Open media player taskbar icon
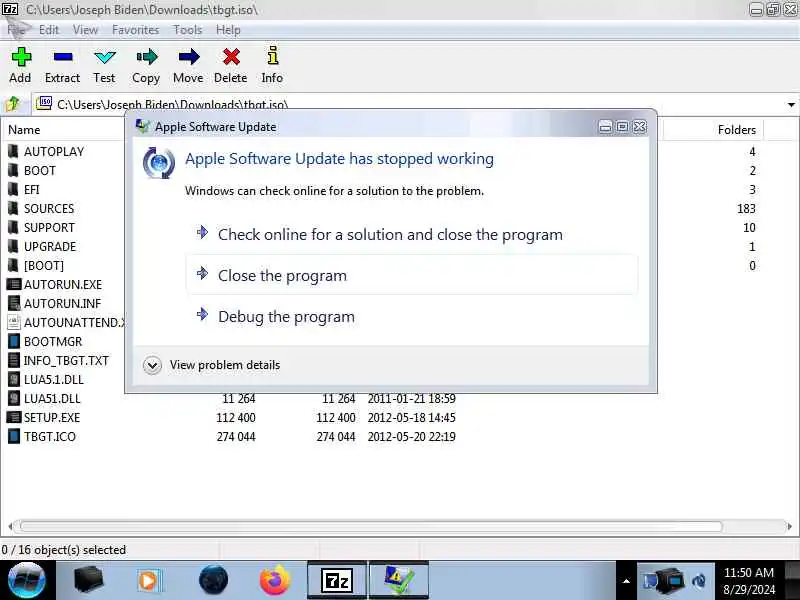The width and height of the screenshot is (800, 600). 150,581
